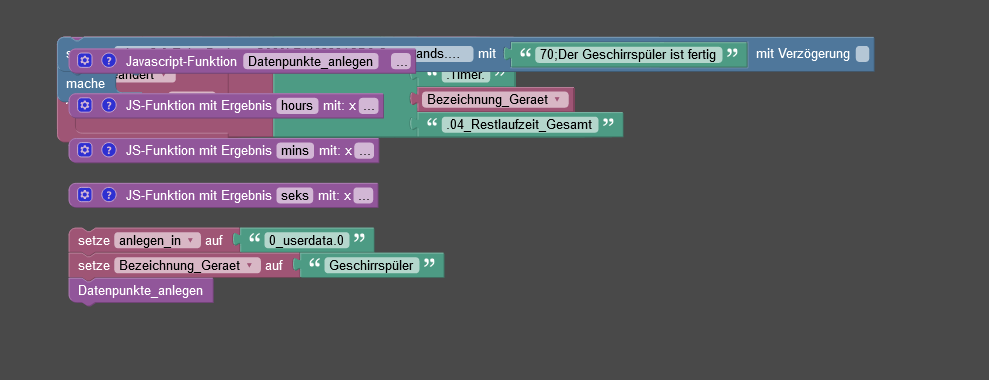Click the Javascript-Funktion label text
Viewport: 989px width, 380px height.
tap(181, 61)
